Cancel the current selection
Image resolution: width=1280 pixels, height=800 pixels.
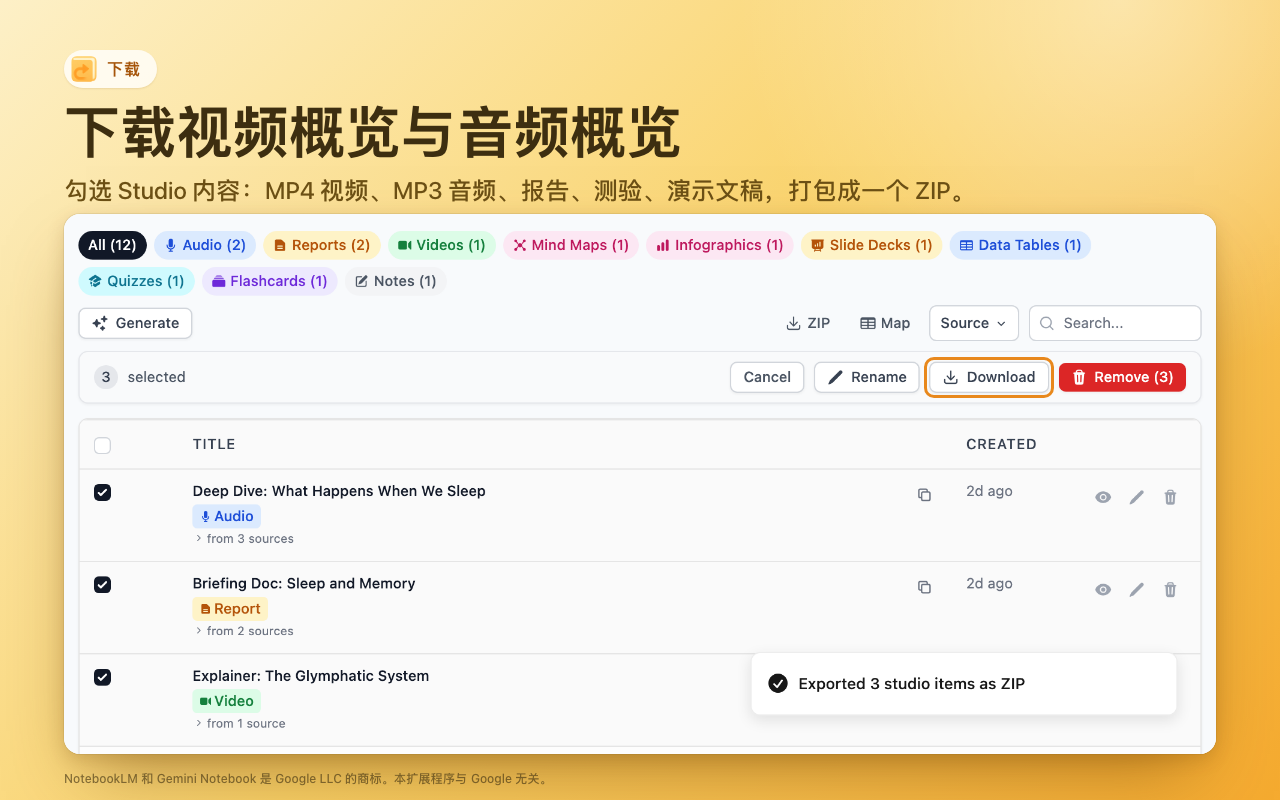coord(767,377)
